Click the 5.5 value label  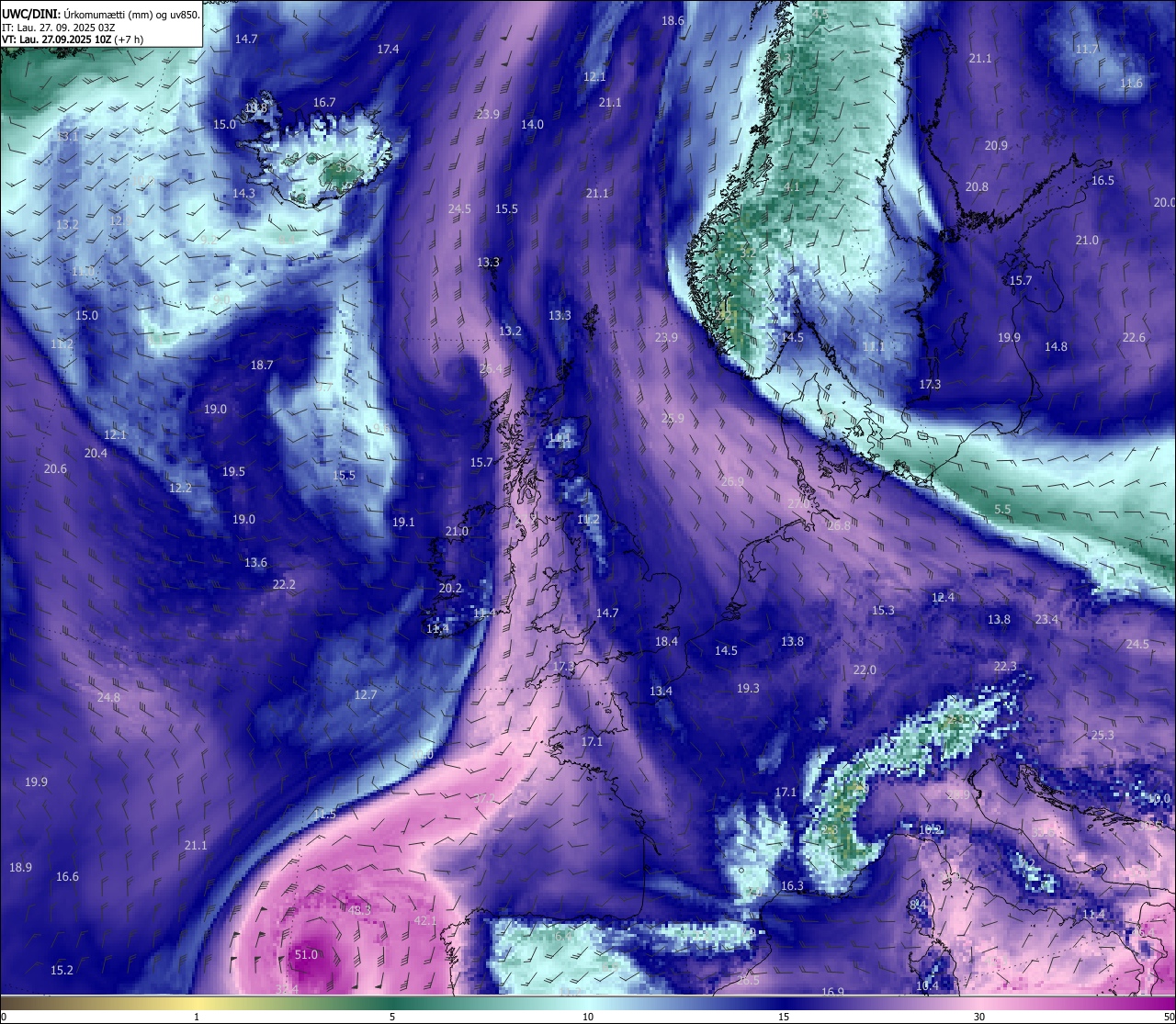coord(1002,510)
